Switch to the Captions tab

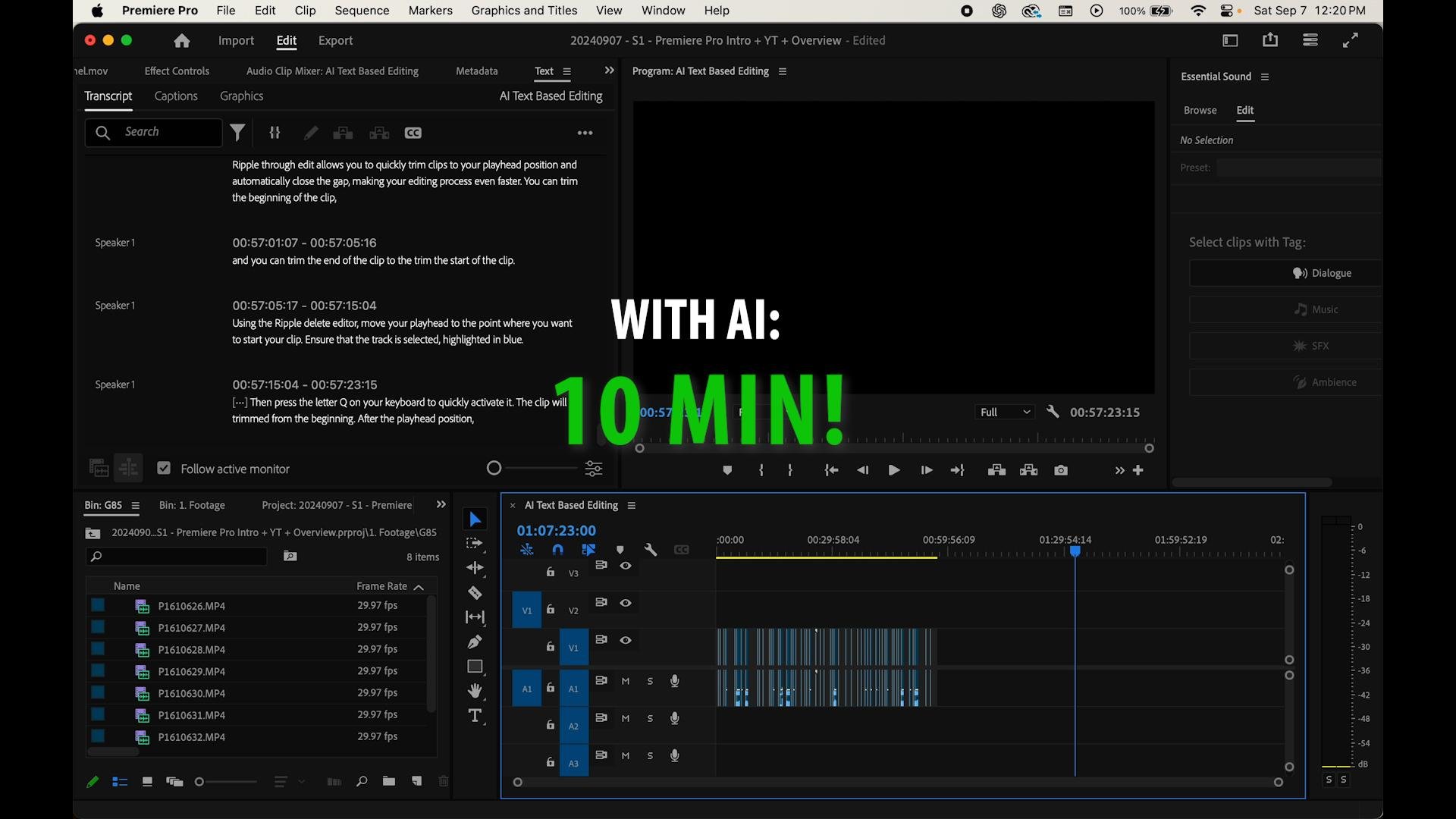(x=176, y=96)
